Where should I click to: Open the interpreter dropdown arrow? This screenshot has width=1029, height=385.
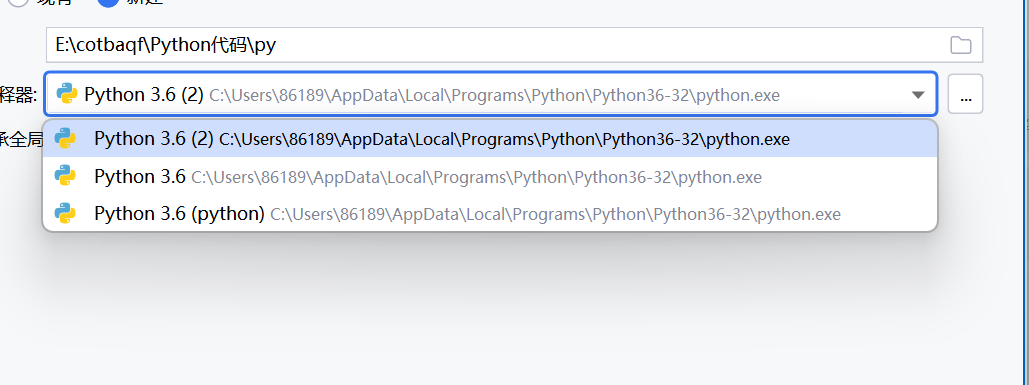pos(918,95)
